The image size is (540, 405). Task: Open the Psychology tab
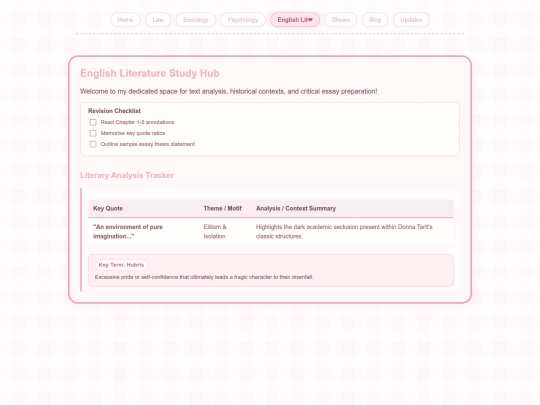[x=243, y=20]
